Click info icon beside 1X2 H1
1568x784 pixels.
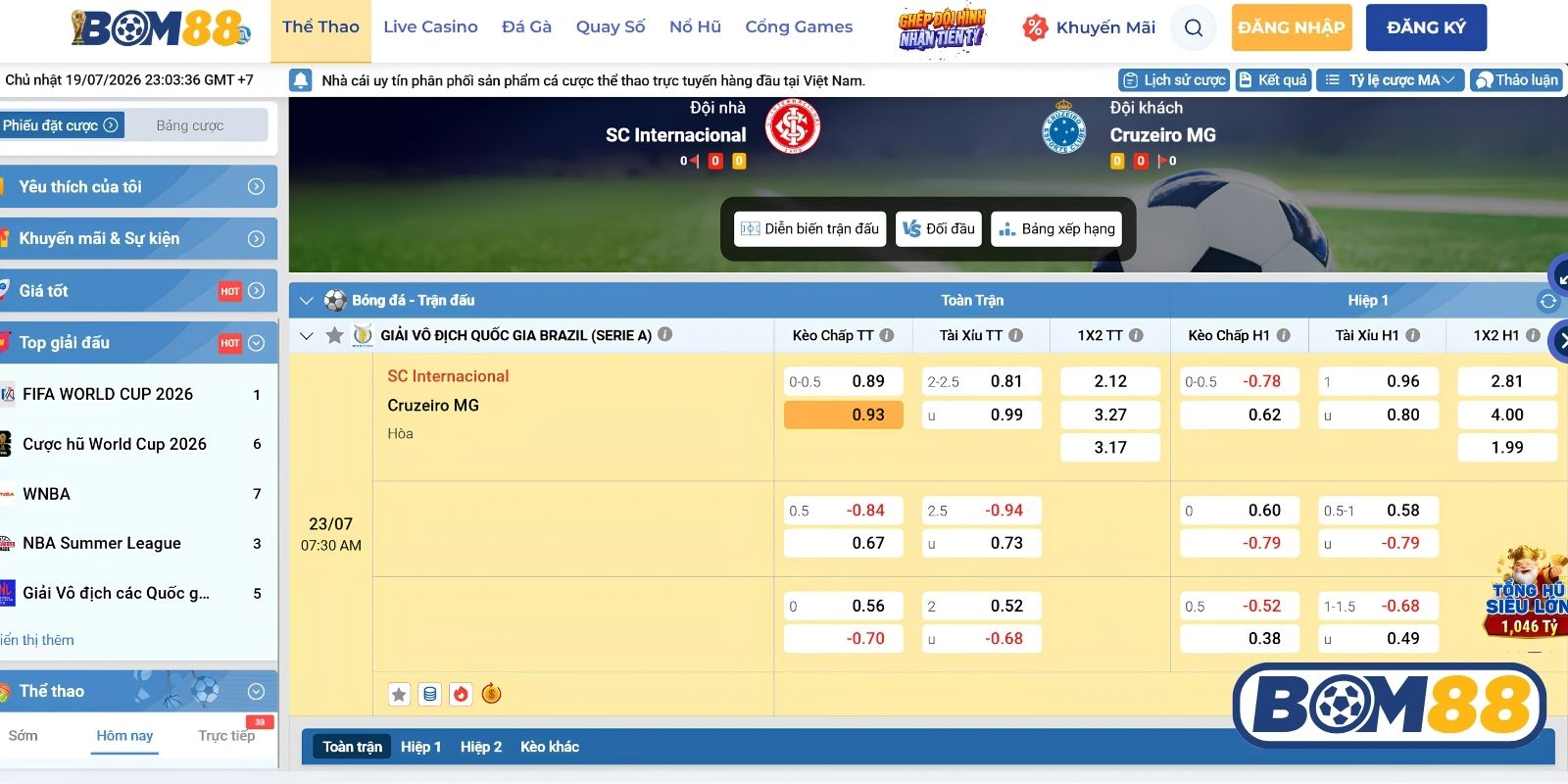(1533, 335)
